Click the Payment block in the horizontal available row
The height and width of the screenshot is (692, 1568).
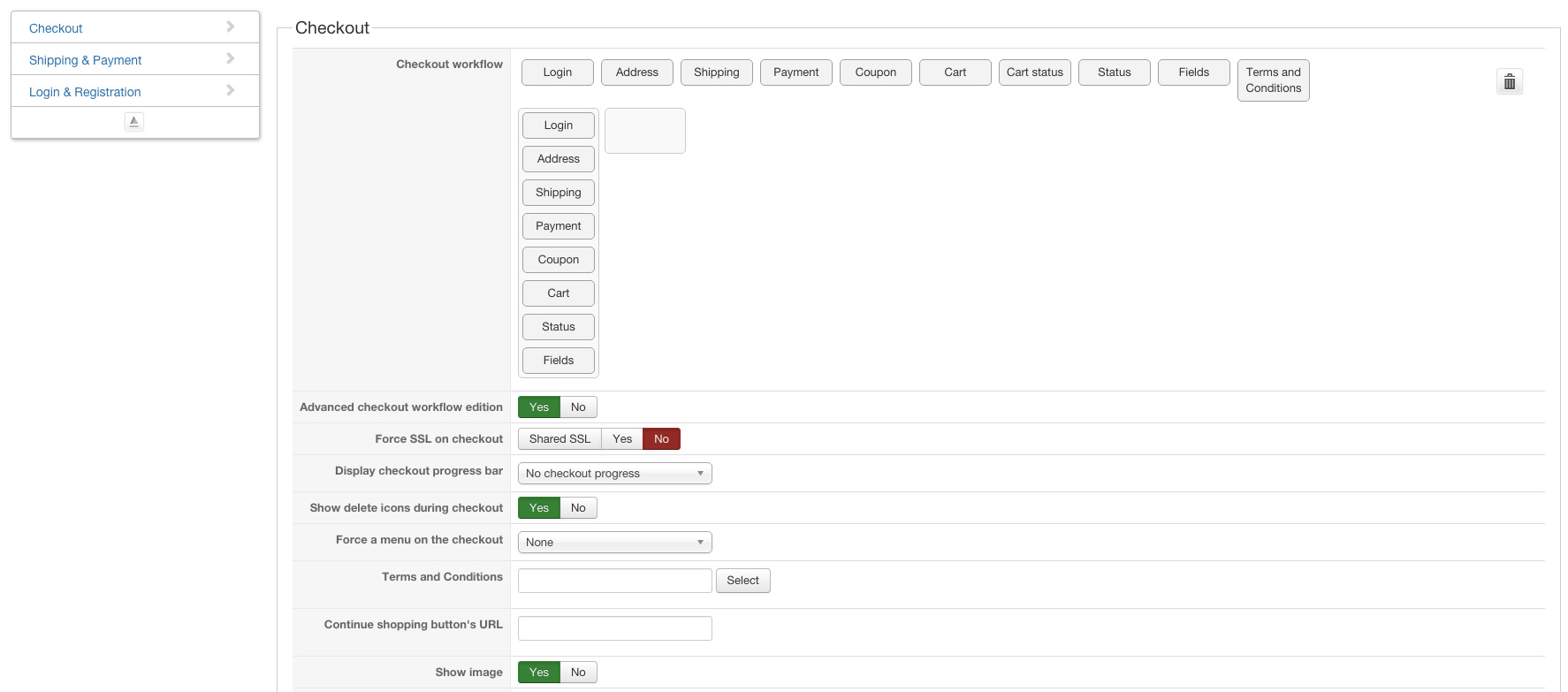click(796, 72)
